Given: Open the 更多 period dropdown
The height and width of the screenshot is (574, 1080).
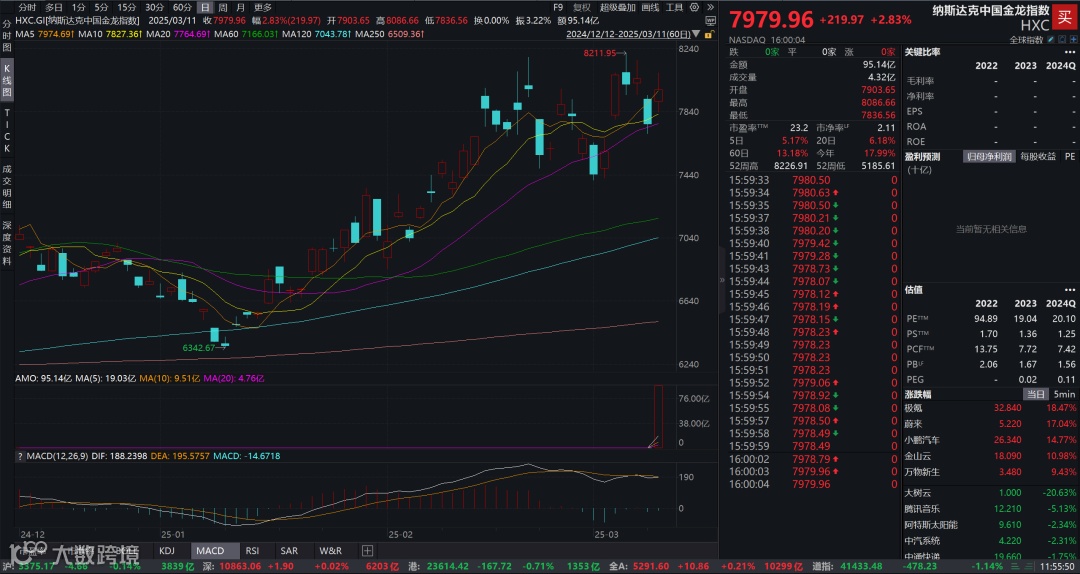Looking at the screenshot, I should 262,7.
